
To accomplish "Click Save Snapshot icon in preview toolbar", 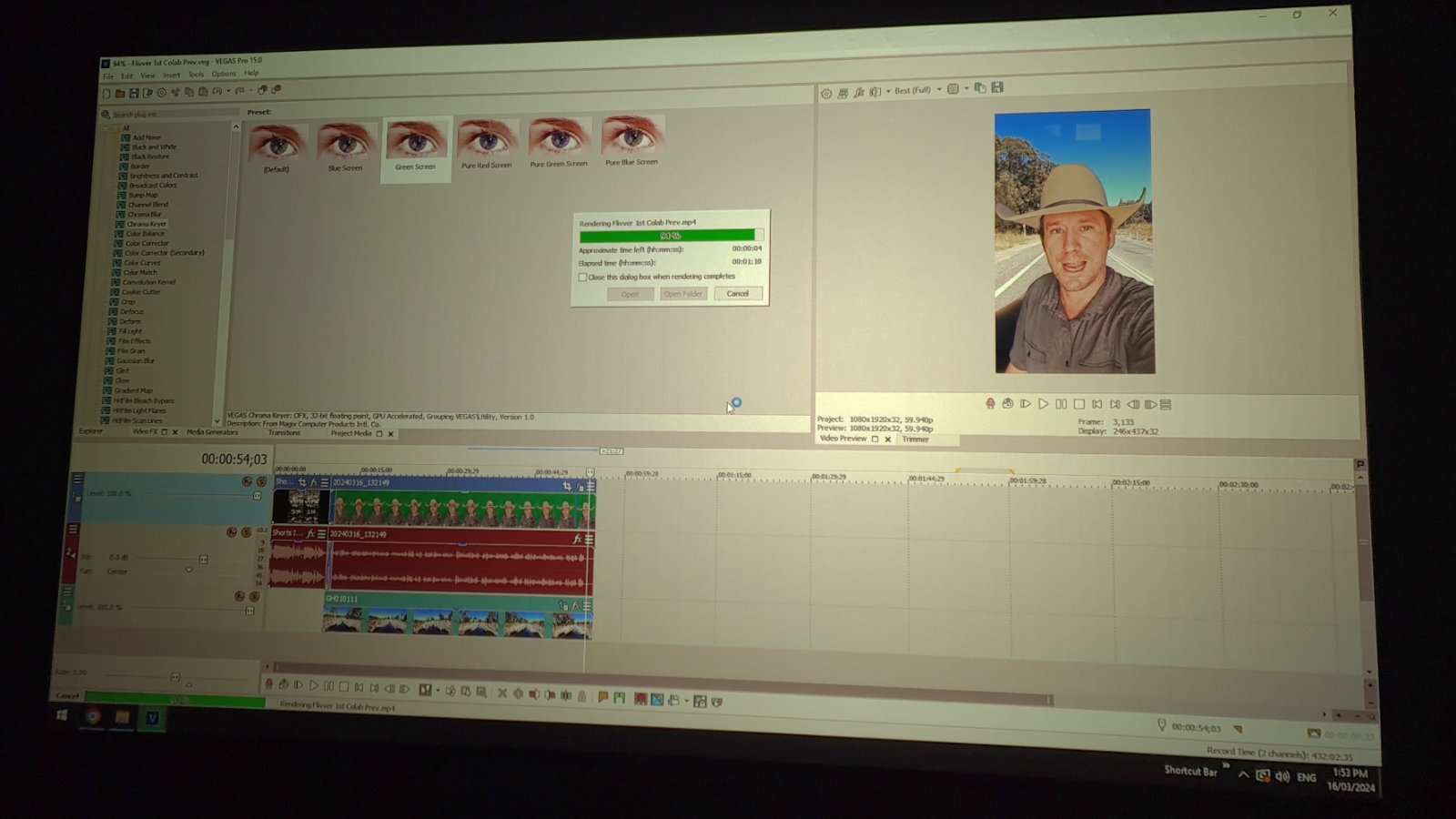I will point(997,87).
